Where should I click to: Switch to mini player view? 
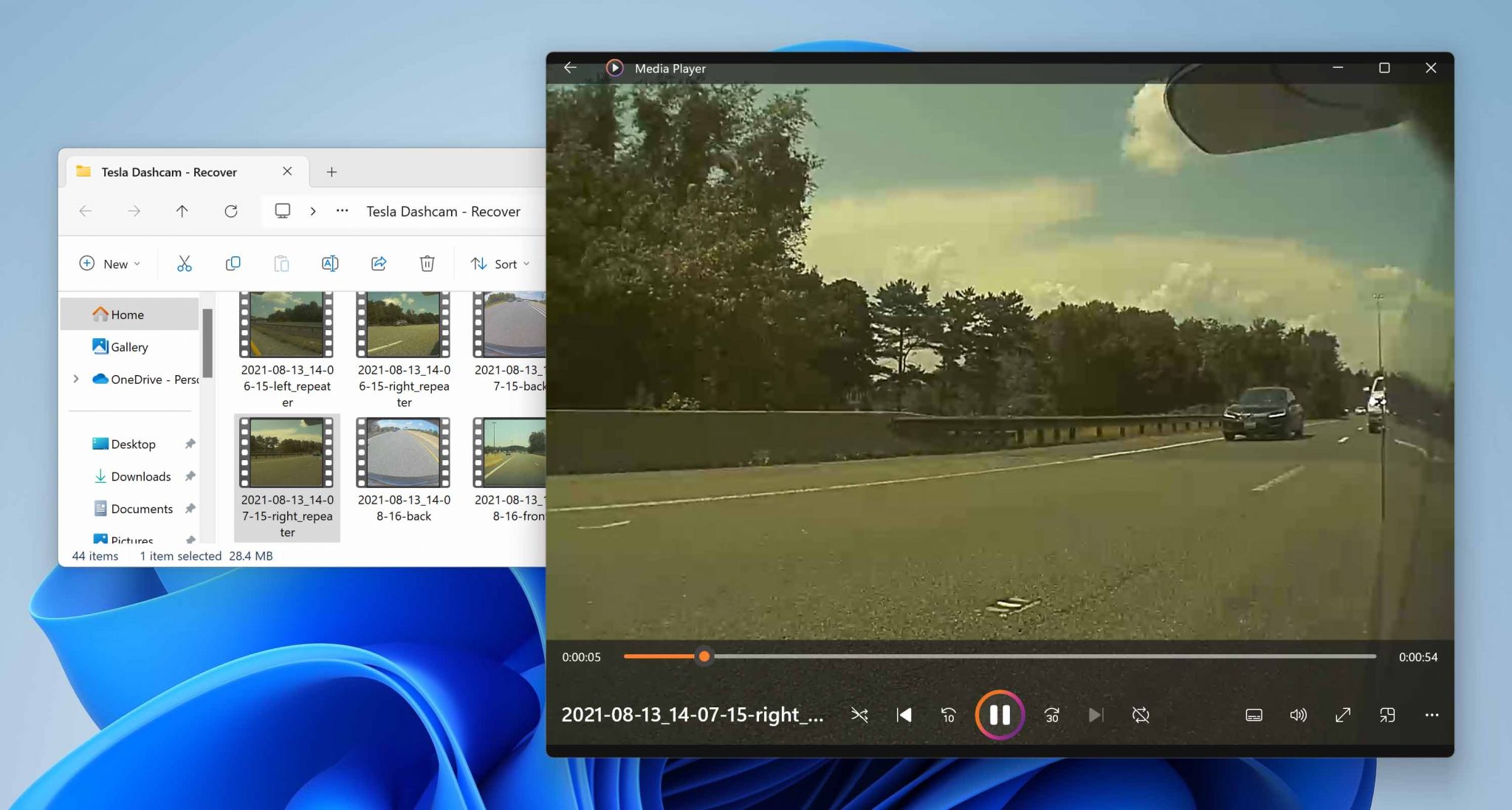point(1388,714)
